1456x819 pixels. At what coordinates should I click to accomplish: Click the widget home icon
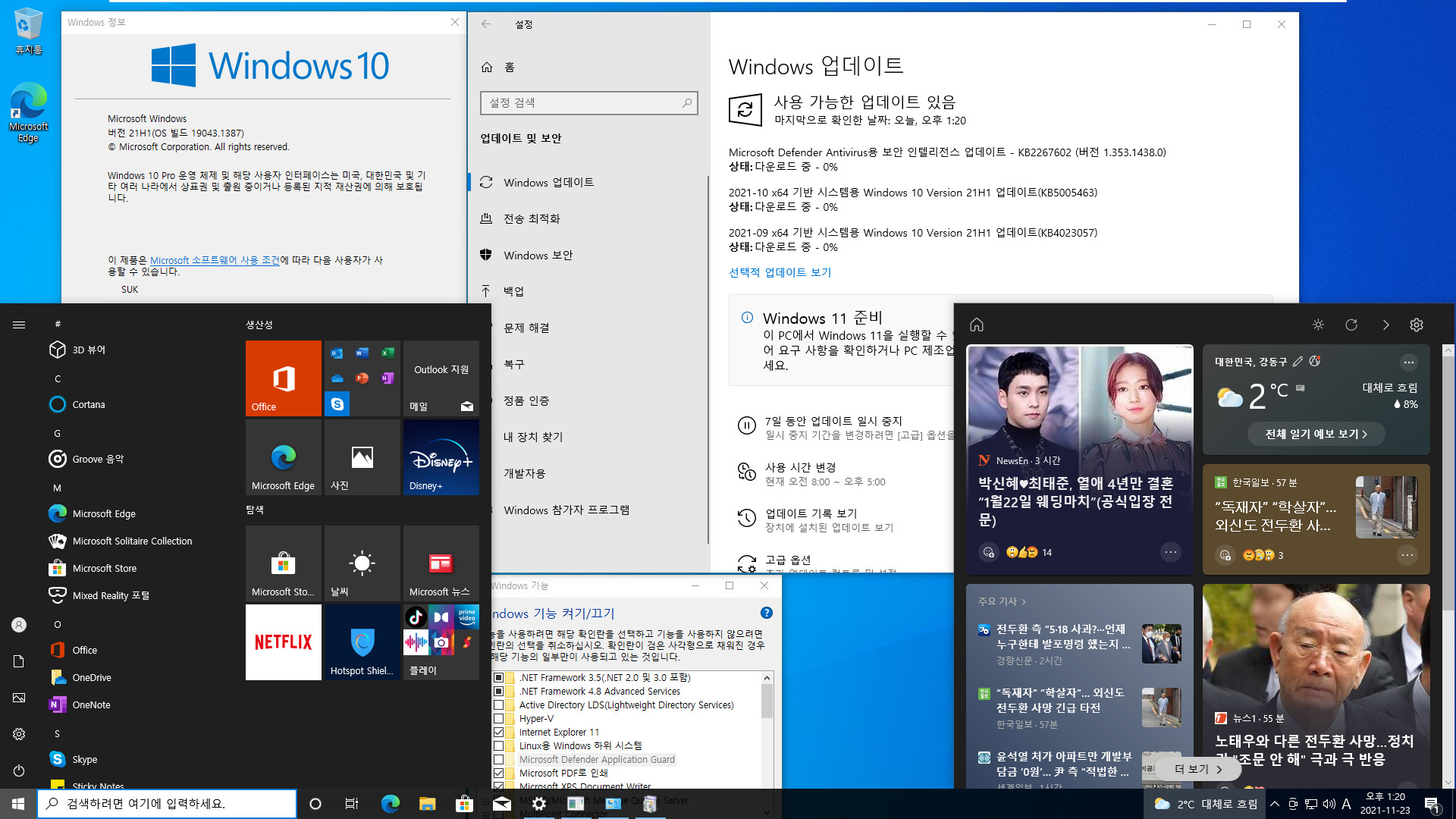(x=977, y=325)
